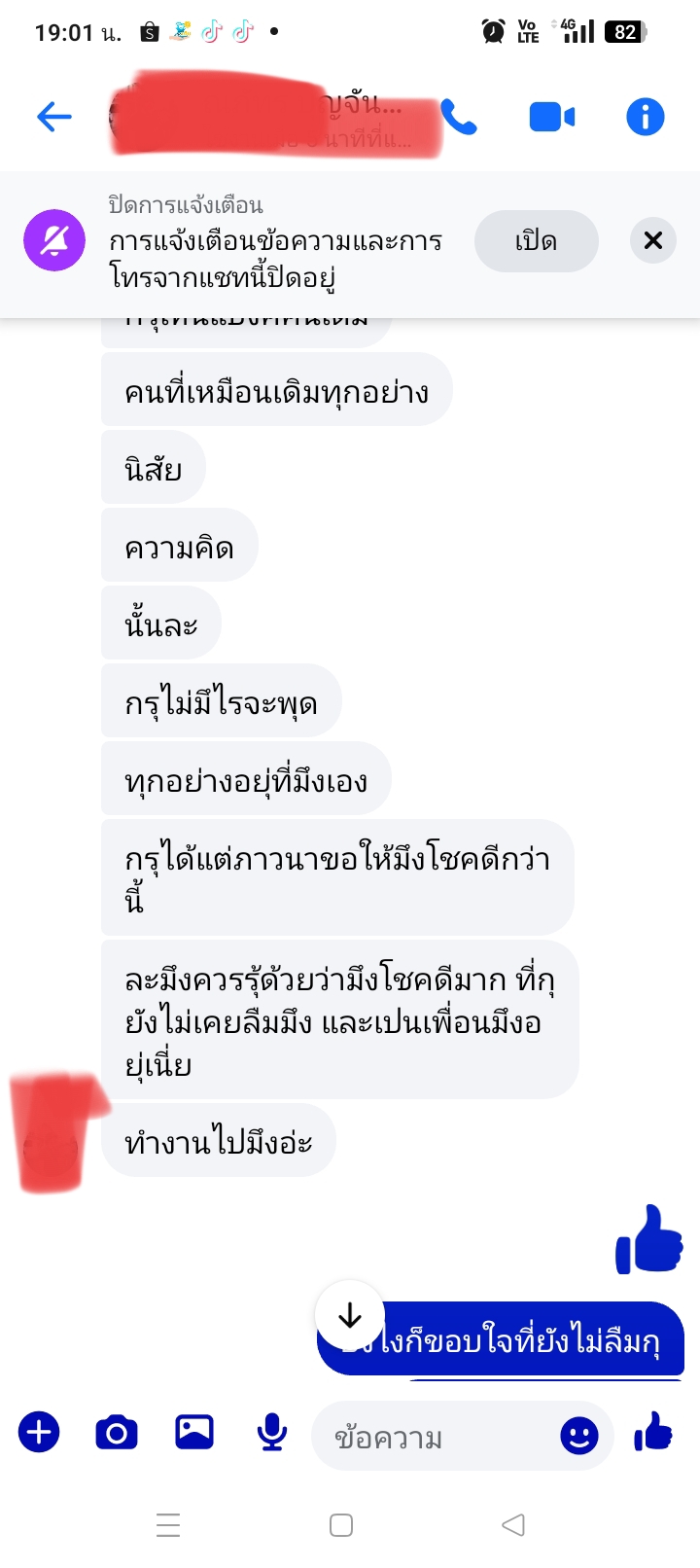Enable notifications with the เปิด button

click(536, 241)
